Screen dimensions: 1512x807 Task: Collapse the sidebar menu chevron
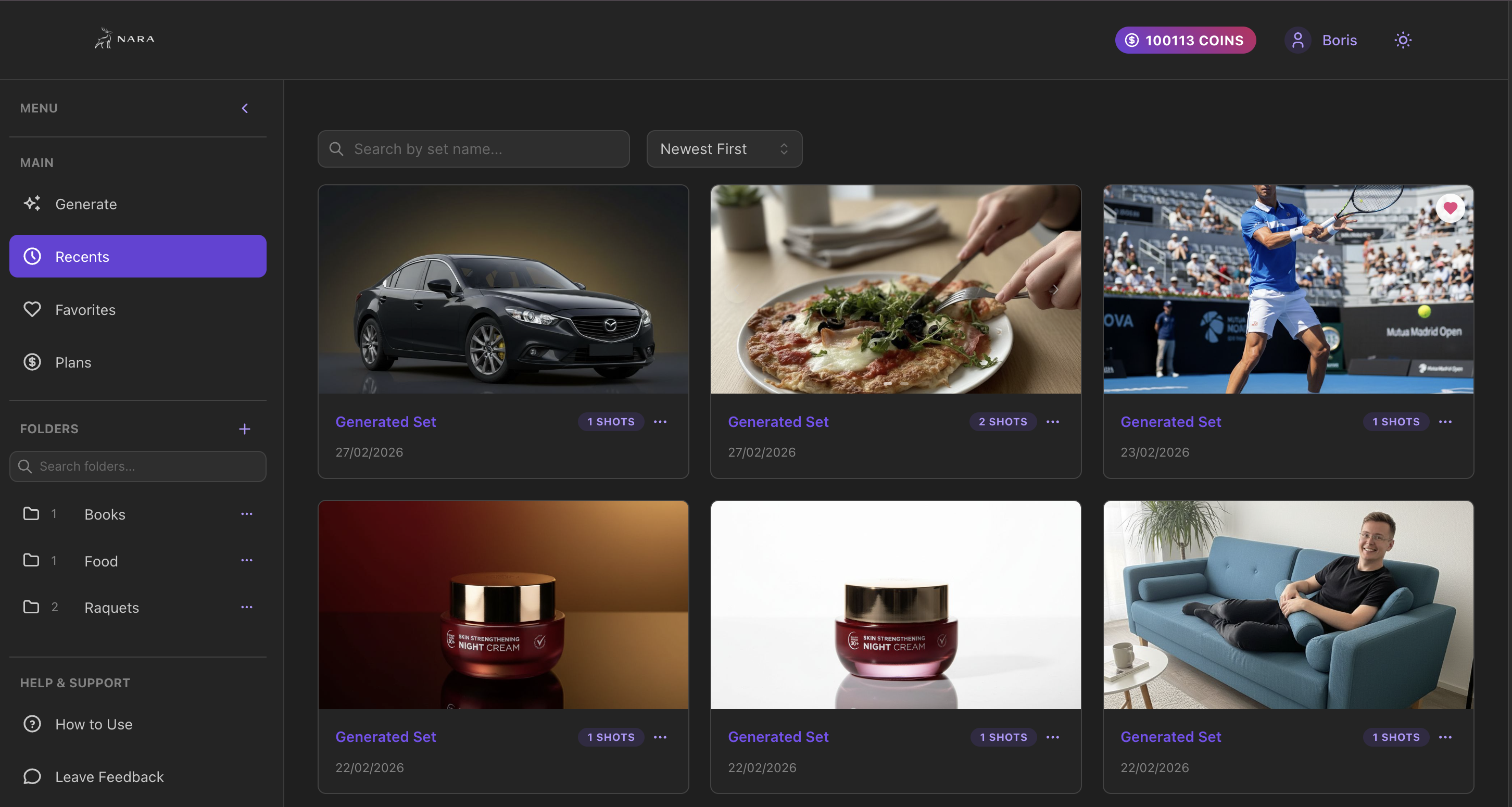pyautogui.click(x=245, y=108)
